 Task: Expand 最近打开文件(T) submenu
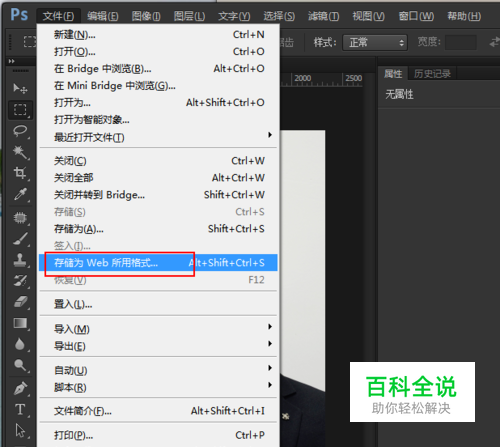pyautogui.click(x=158, y=137)
